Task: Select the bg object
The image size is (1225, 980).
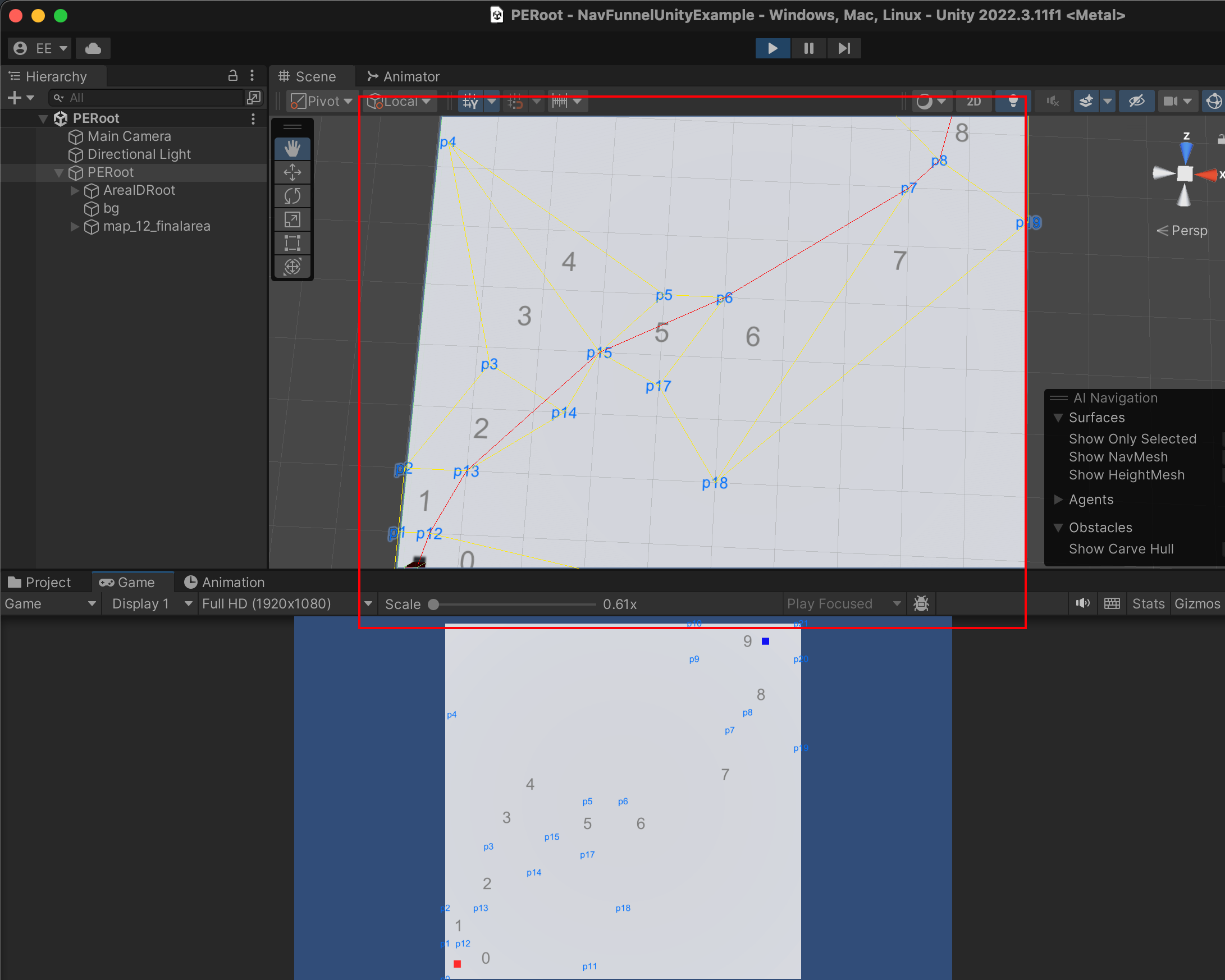Action: click(111, 208)
